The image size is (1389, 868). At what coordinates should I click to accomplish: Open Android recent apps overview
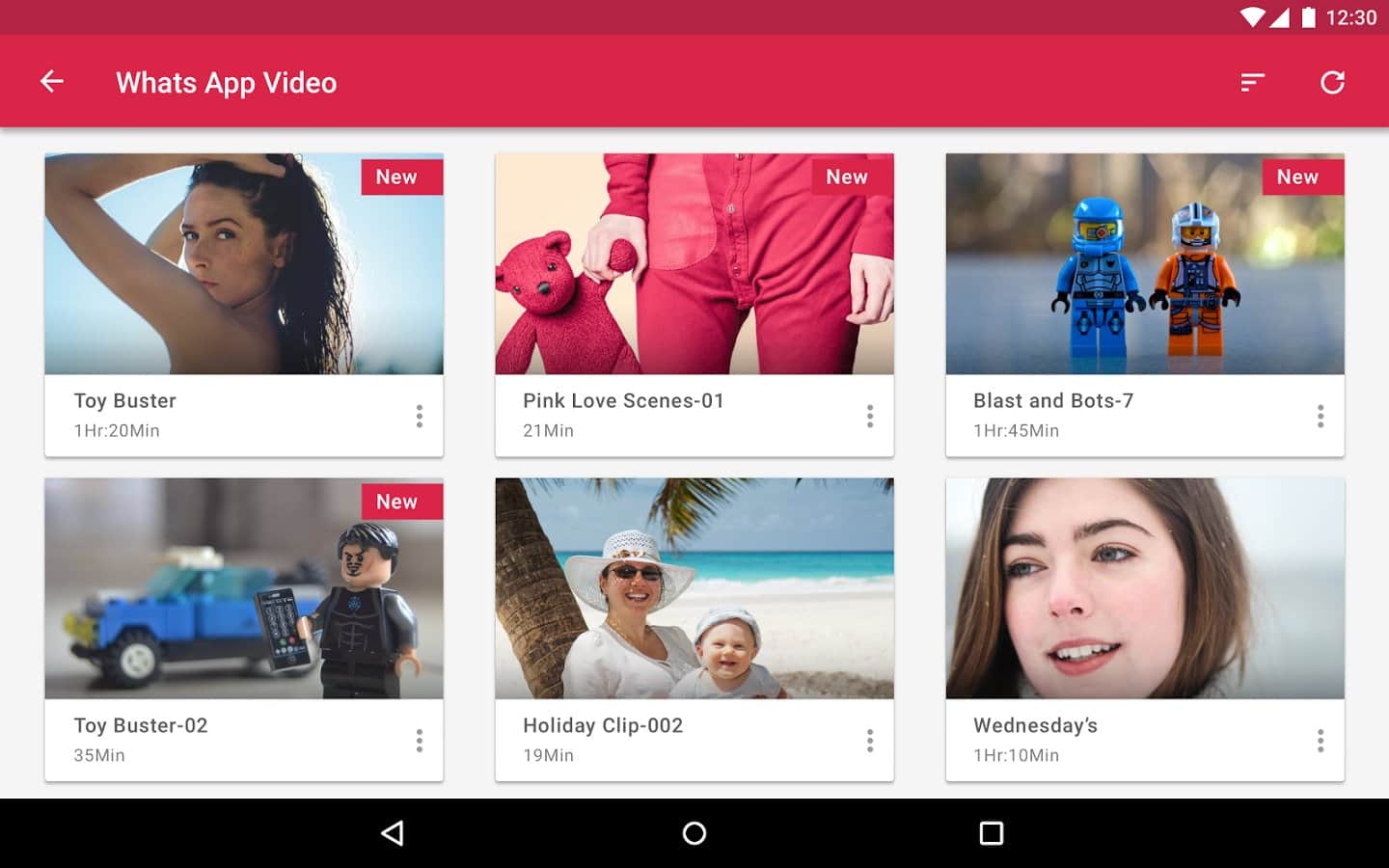click(x=991, y=833)
